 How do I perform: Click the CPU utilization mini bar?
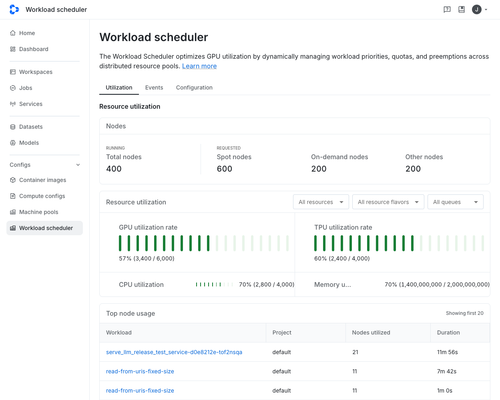pos(214,284)
